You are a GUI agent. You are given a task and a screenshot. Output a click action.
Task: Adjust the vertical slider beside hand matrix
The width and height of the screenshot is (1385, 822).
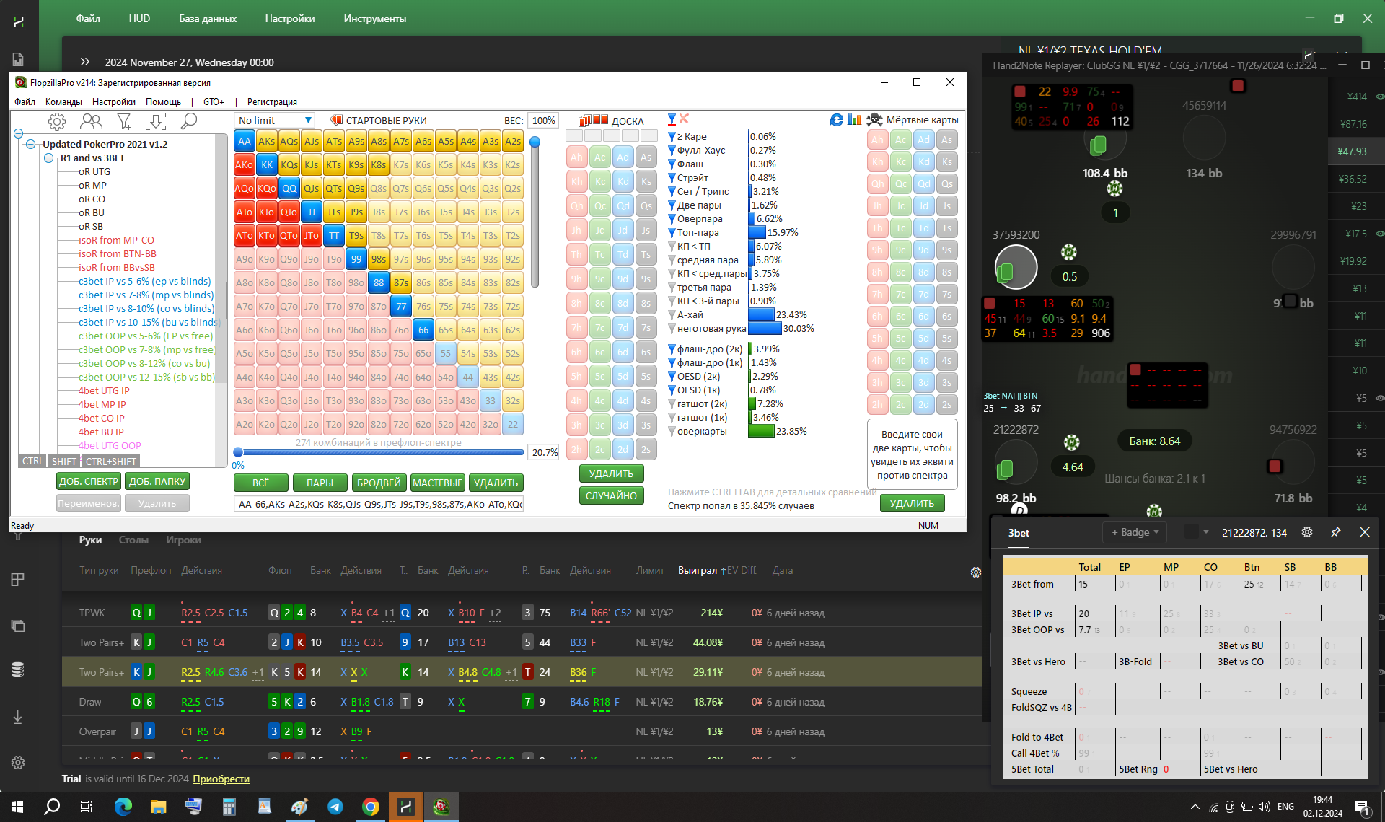coord(535,211)
